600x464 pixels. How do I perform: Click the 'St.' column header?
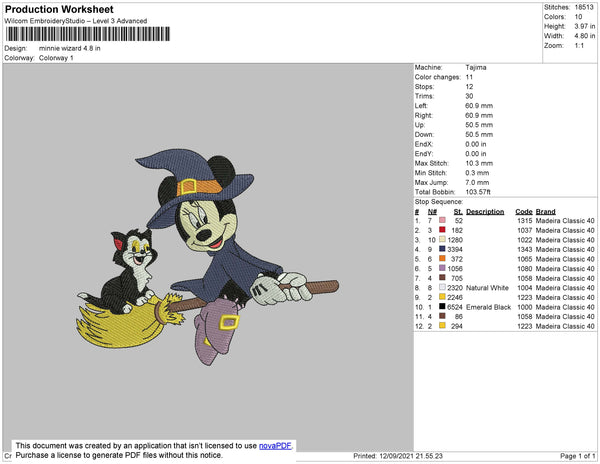pos(458,212)
